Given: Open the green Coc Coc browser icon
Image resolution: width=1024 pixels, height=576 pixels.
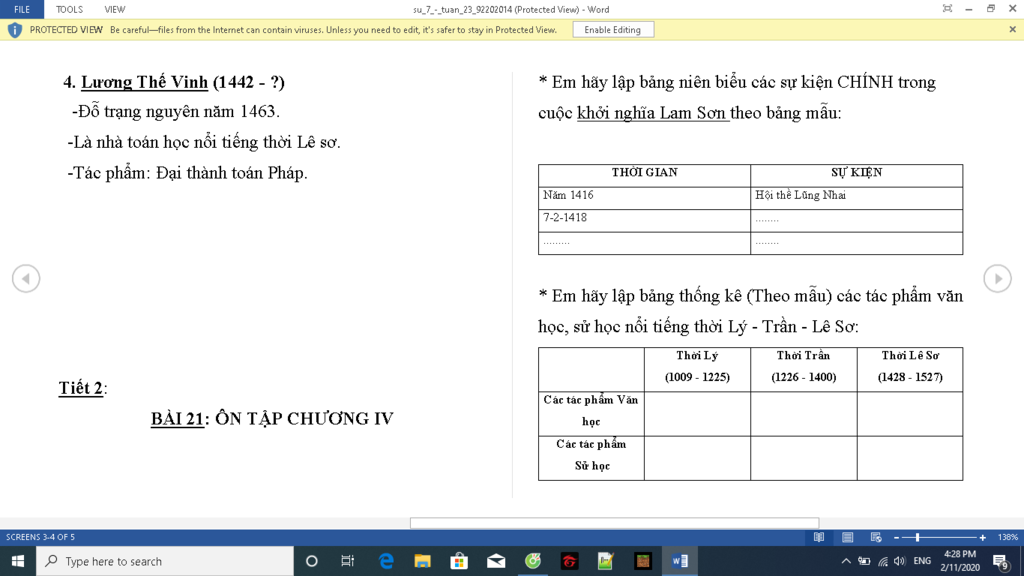Looking at the screenshot, I should pyautogui.click(x=533, y=561).
